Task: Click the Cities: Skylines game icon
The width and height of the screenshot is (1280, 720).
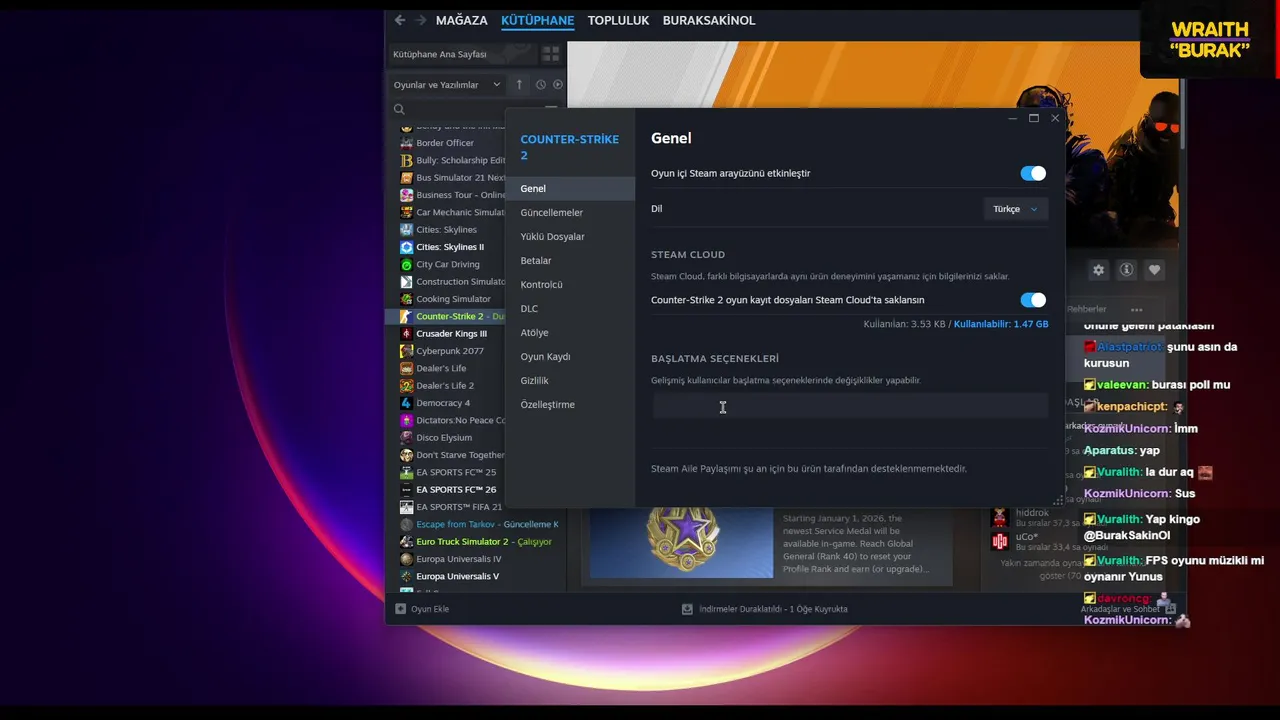Action: (406, 230)
